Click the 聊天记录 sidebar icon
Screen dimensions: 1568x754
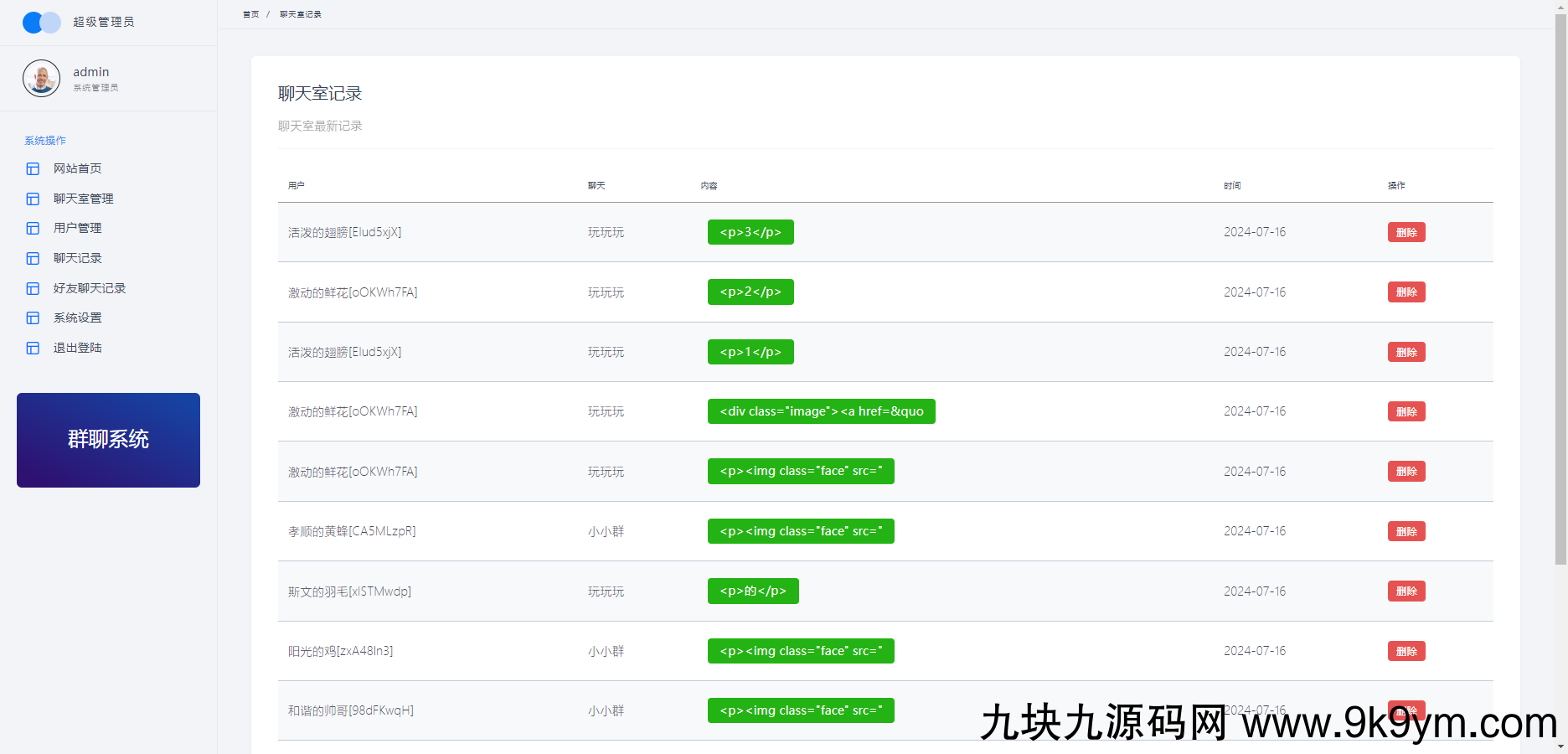pos(33,259)
